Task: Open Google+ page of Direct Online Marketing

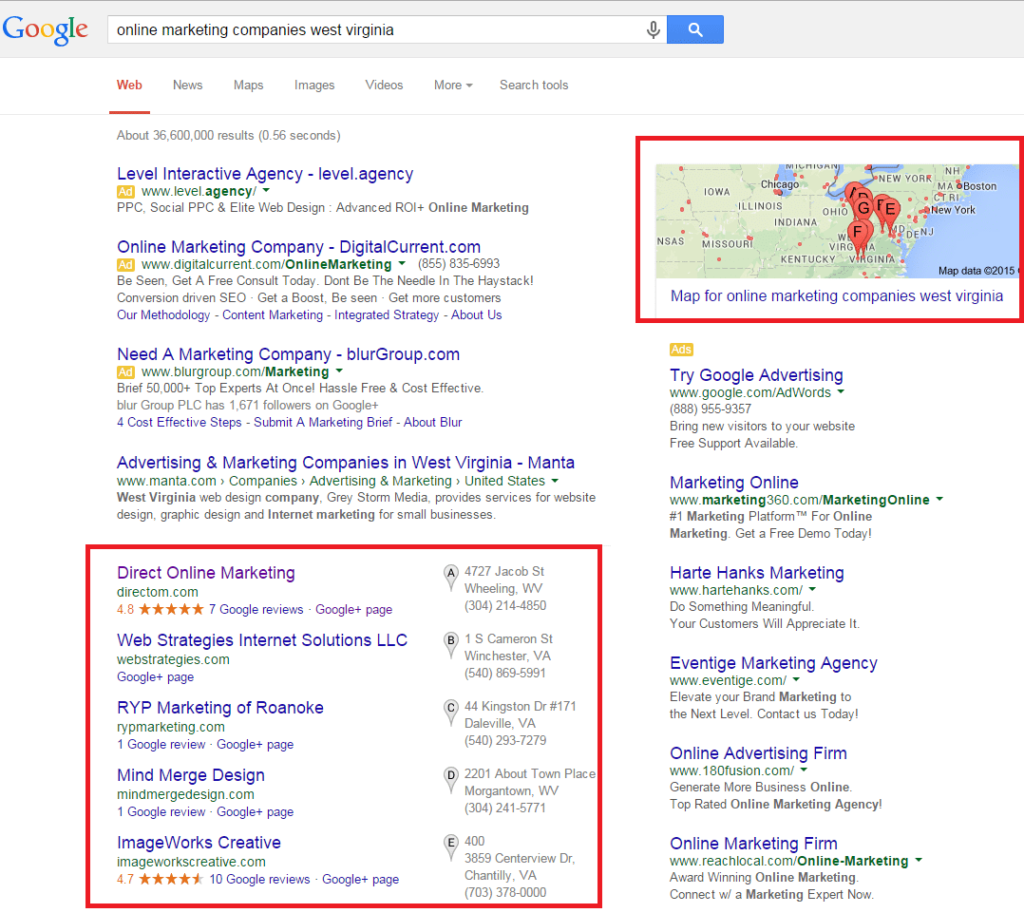Action: pyautogui.click(x=353, y=609)
